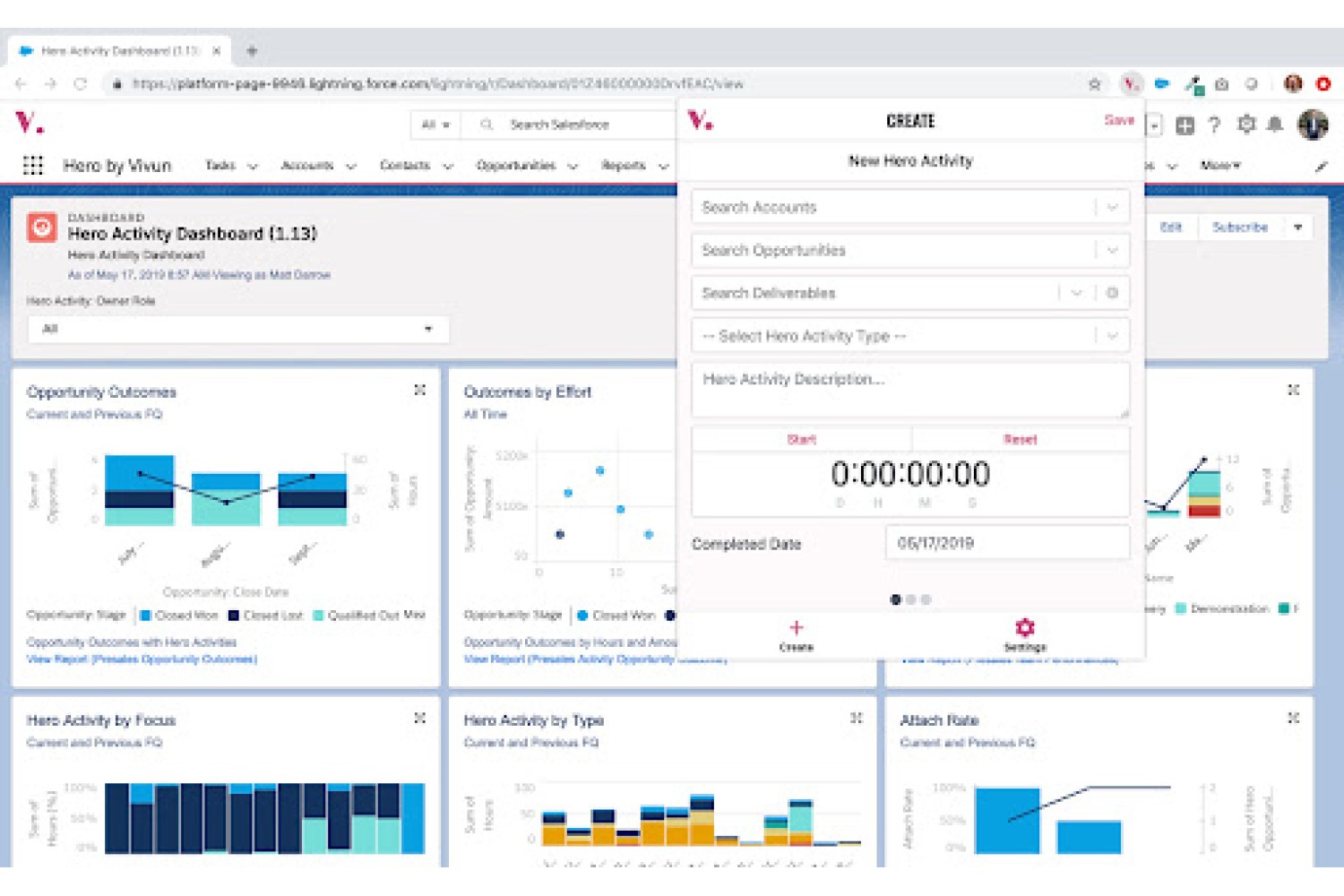Open the user profile avatar in Salesforce header
The width and height of the screenshot is (1344, 896).
click(x=1314, y=125)
